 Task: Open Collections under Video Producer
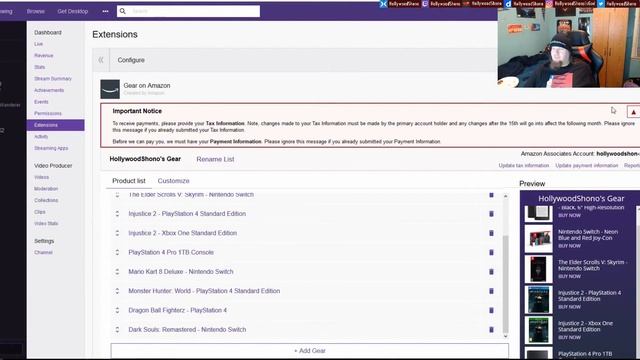pos(46,200)
